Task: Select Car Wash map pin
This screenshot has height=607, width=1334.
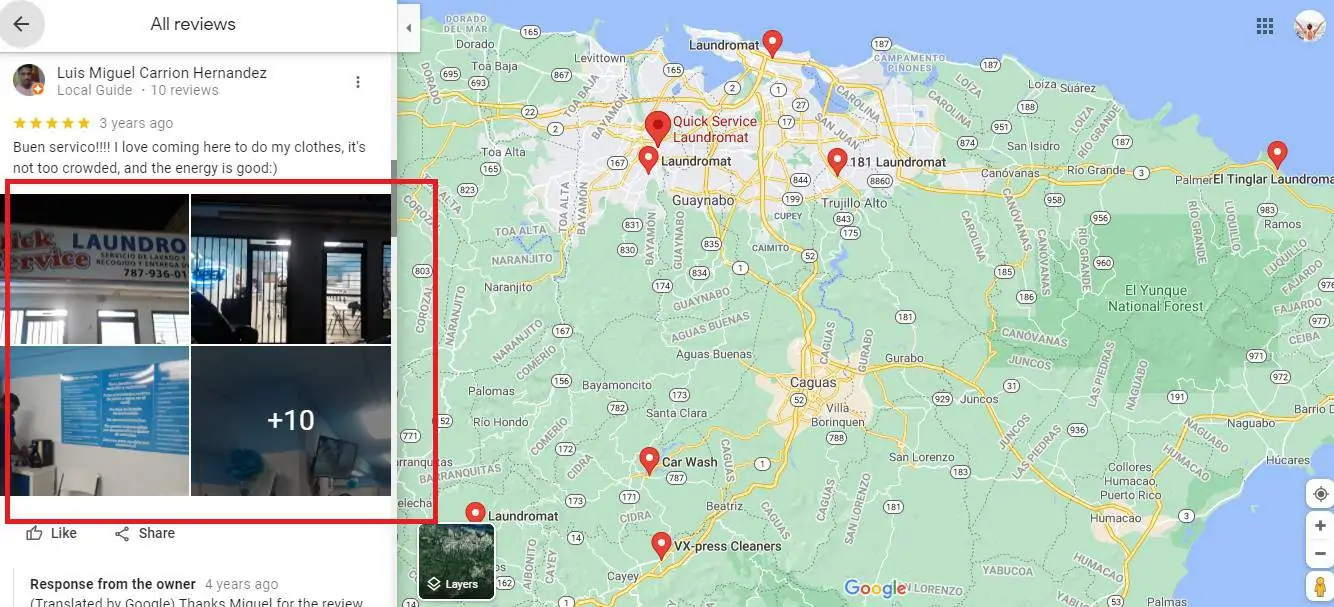Action: click(649, 460)
